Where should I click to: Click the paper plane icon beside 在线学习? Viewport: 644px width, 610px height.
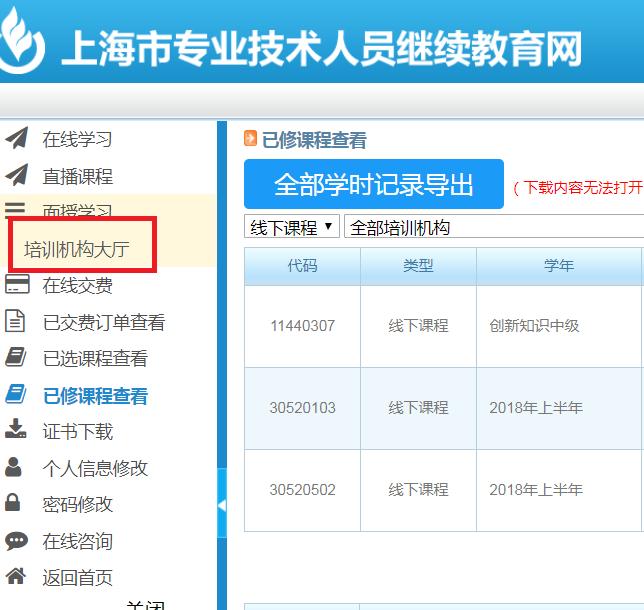17,138
